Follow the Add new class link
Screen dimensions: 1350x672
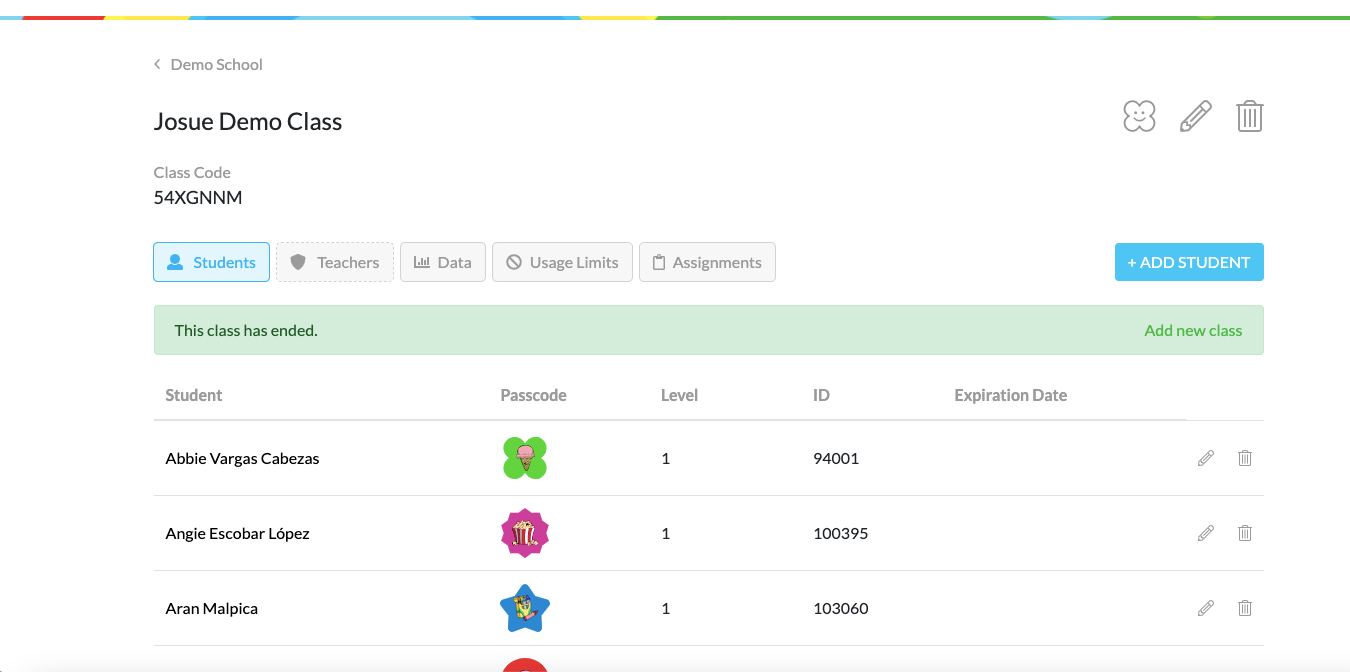click(x=1193, y=330)
